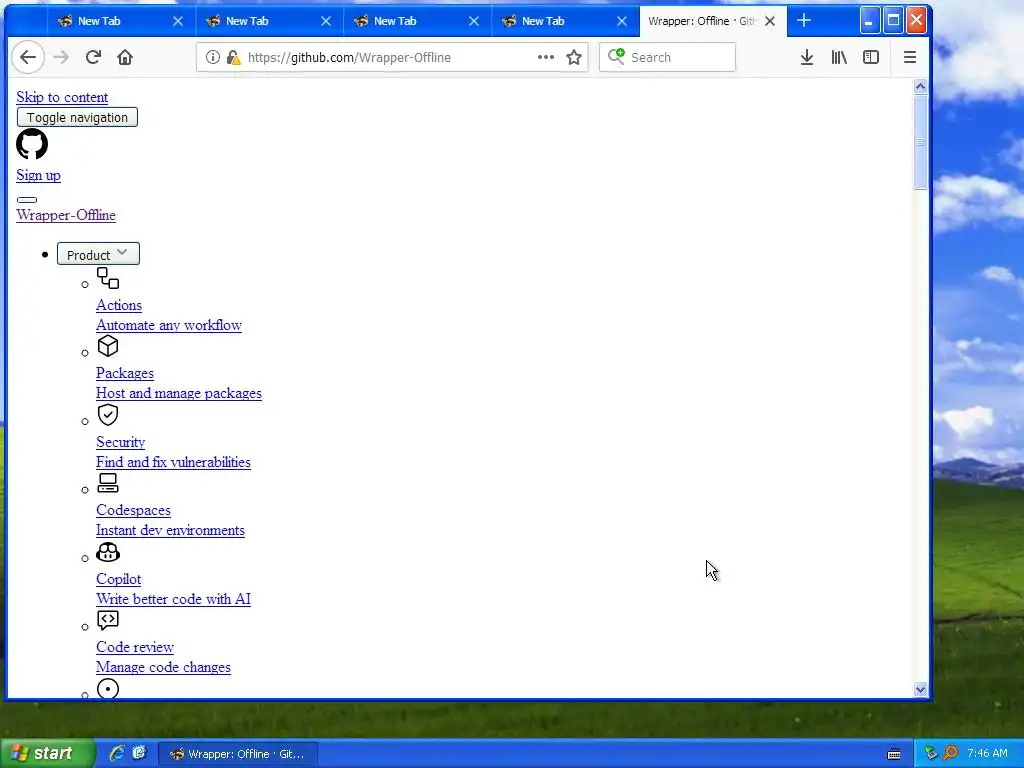Viewport: 1024px width, 768px height.
Task: Open the Wrapper-Offline link
Action: 66,215
